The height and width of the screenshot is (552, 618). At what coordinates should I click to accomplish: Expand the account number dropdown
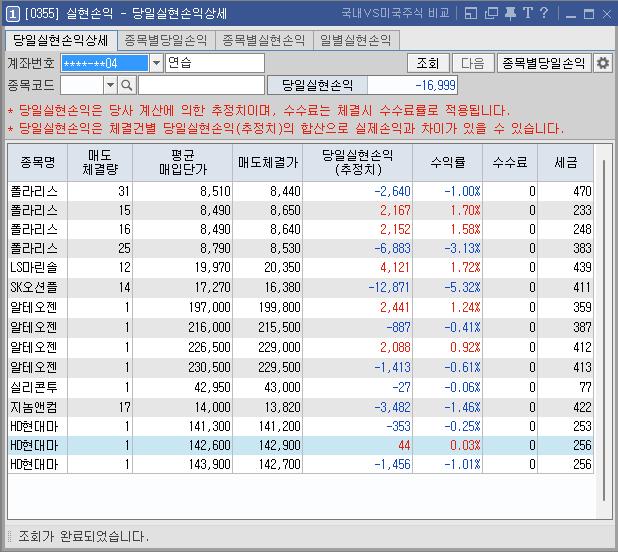click(156, 63)
